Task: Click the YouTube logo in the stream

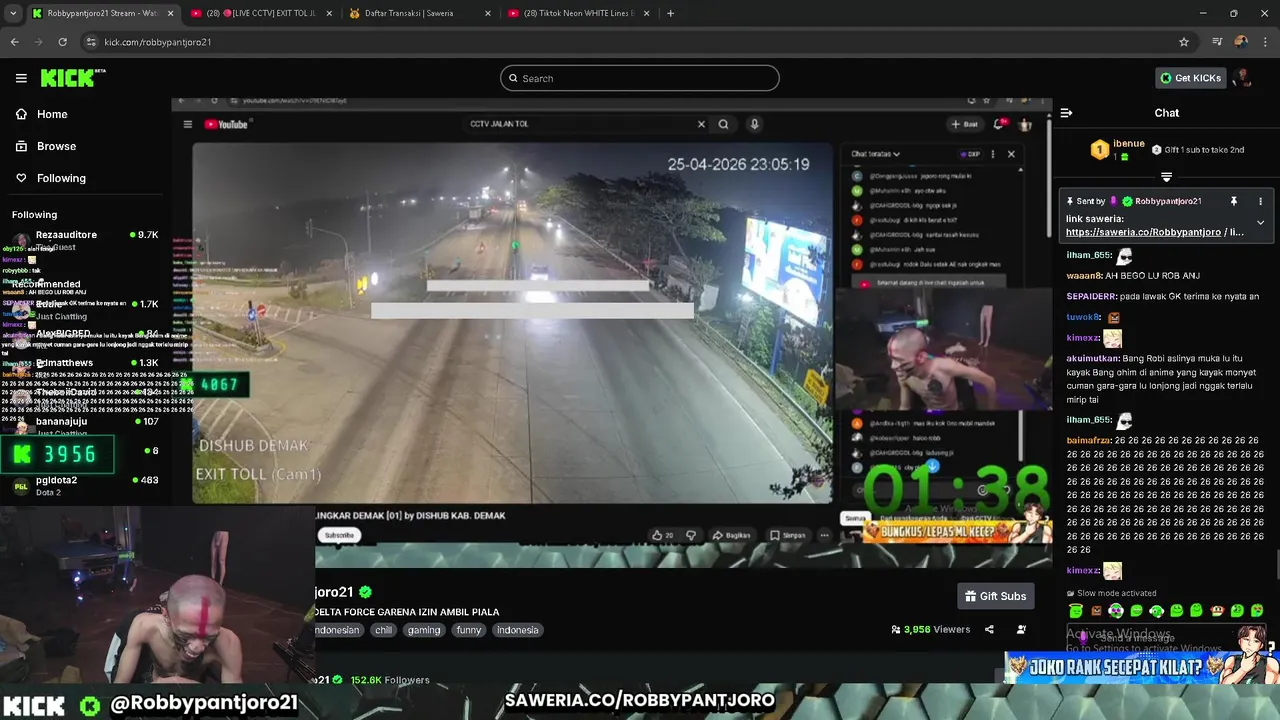Action: (226, 124)
